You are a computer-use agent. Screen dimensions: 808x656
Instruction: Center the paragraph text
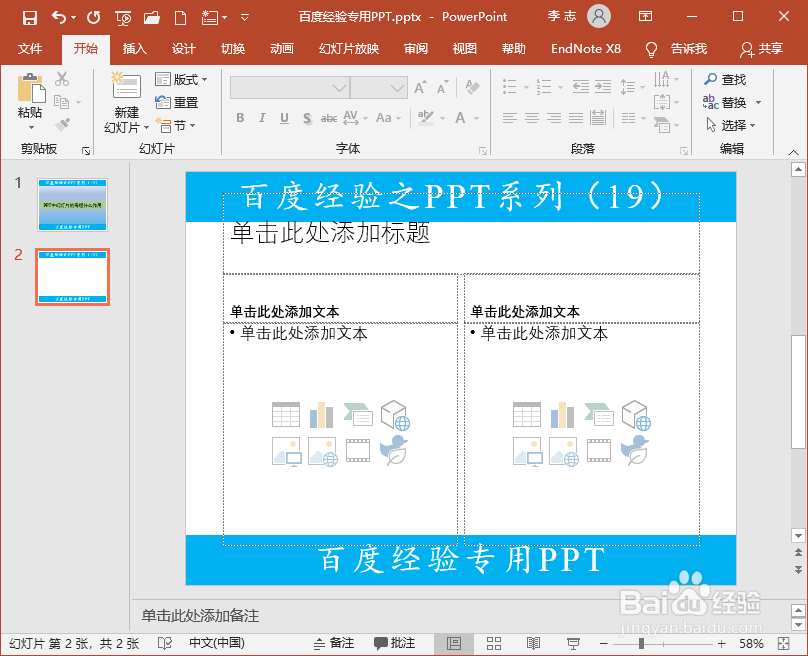click(x=532, y=118)
